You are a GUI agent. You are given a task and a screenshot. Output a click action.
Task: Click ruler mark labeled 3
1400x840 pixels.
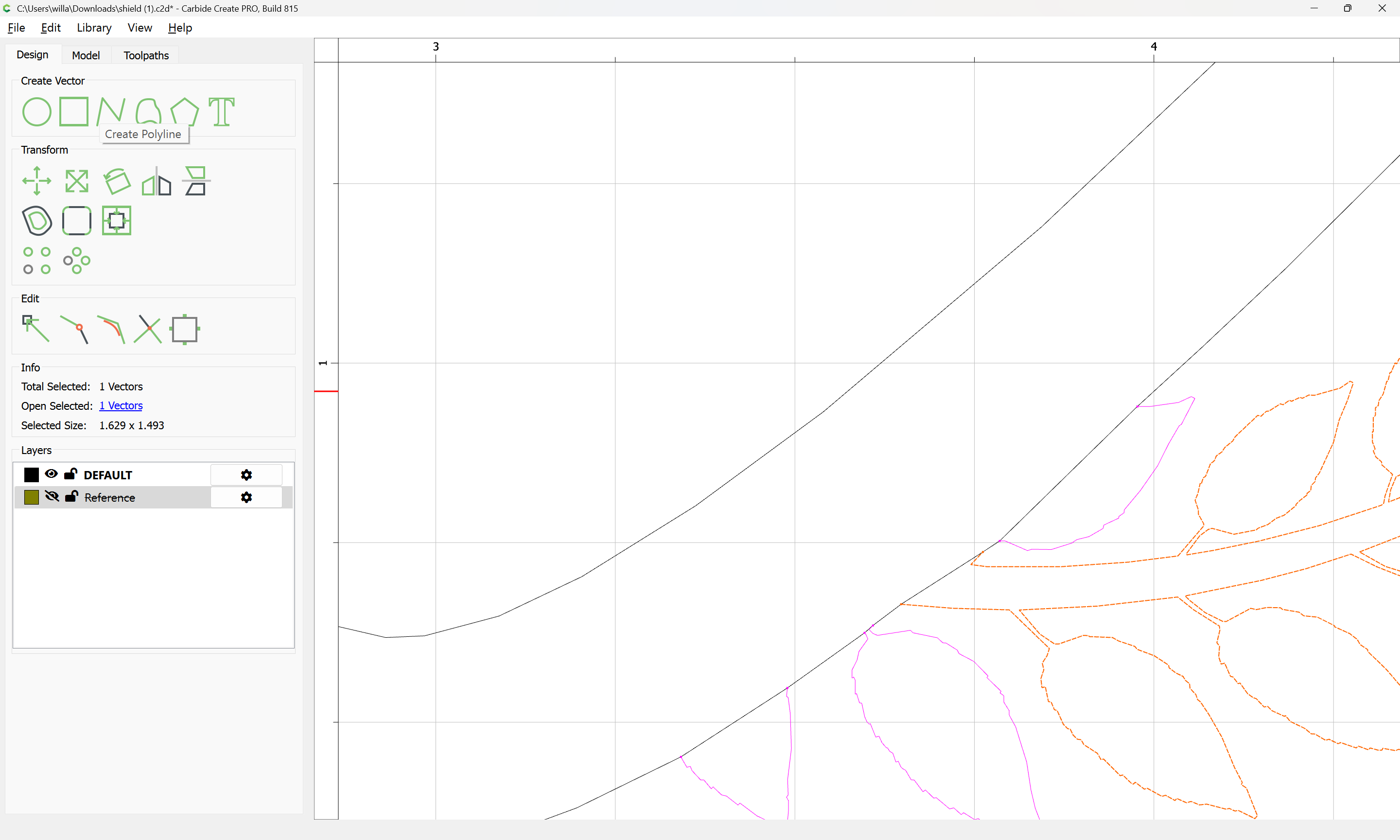tap(436, 46)
